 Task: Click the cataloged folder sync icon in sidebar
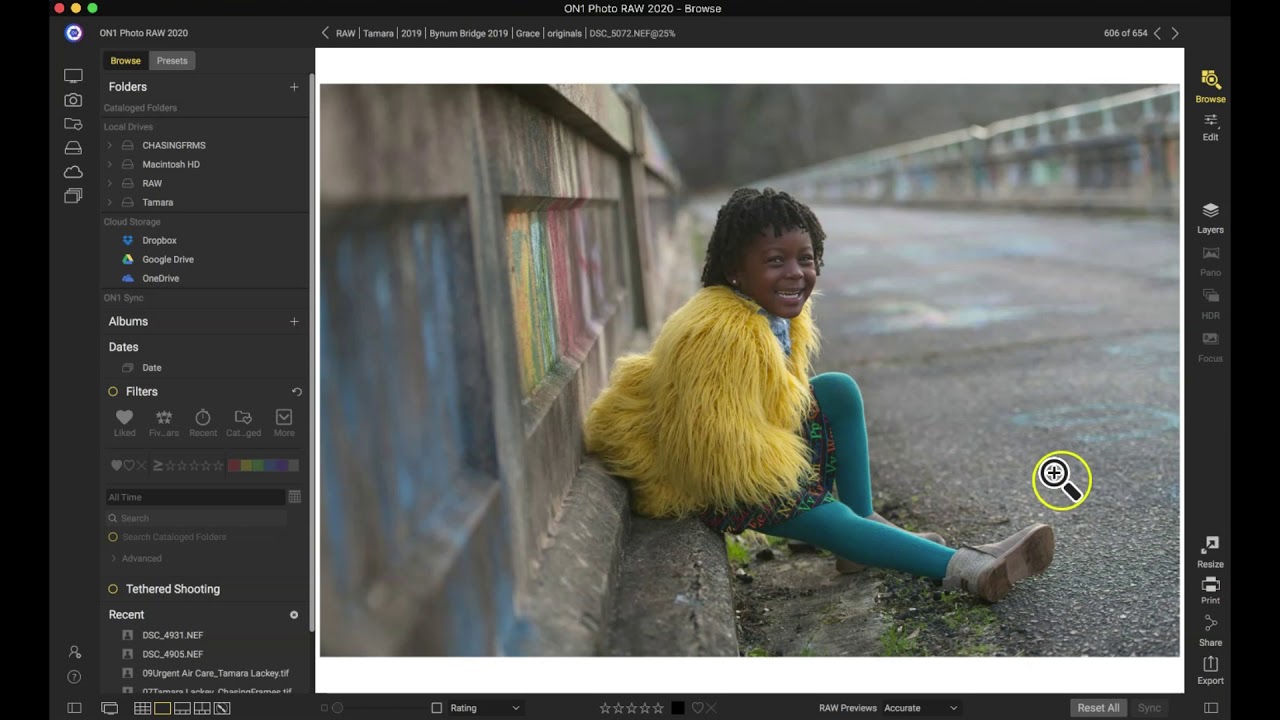coord(73,124)
